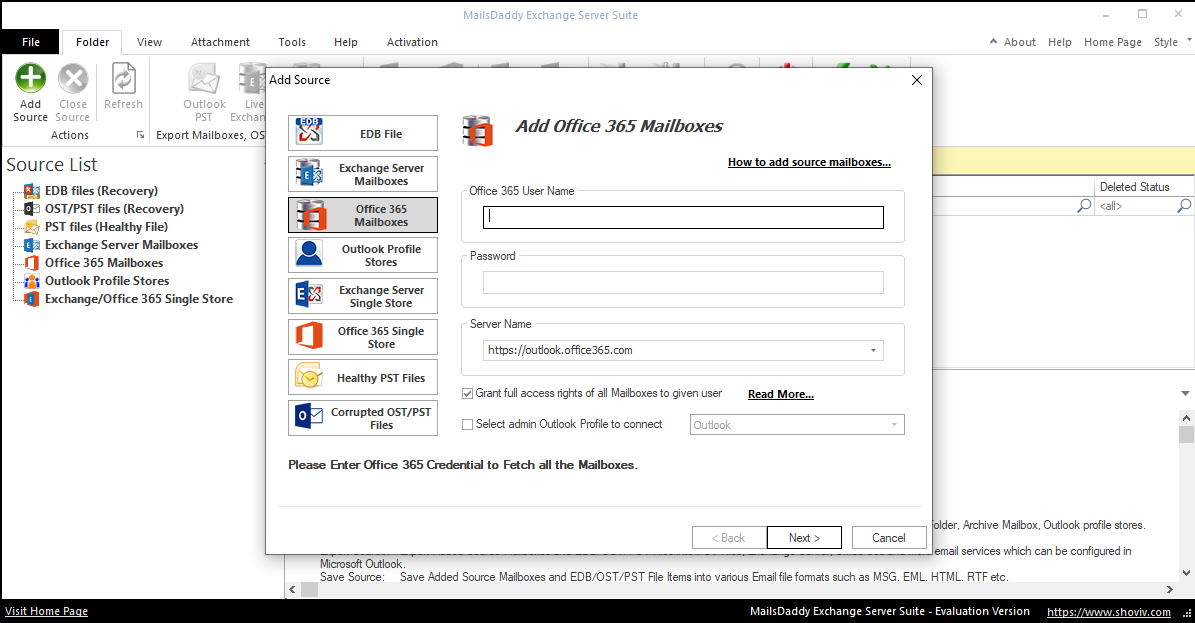Switch to the Folder tab
The height and width of the screenshot is (623, 1195).
pos(92,42)
